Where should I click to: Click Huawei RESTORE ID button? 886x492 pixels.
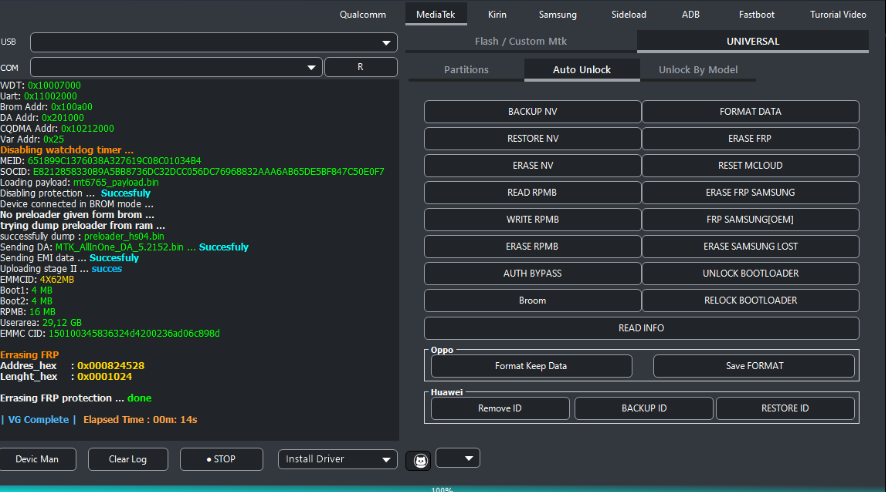[x=785, y=408]
